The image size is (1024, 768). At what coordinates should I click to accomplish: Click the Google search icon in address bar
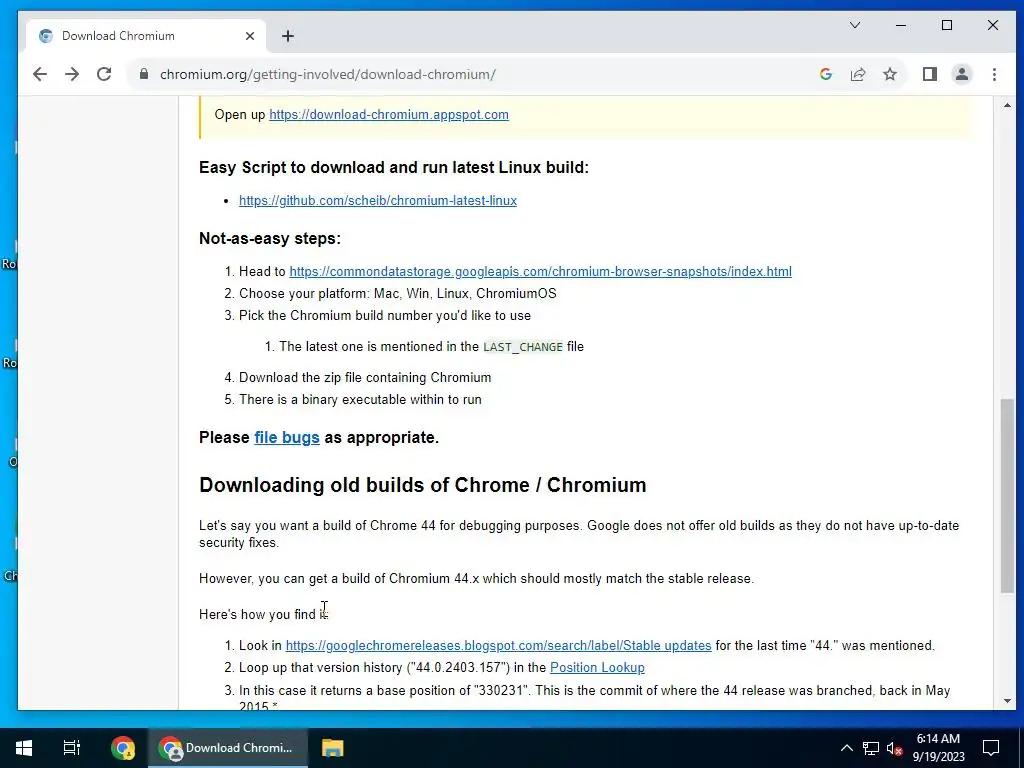coord(825,74)
